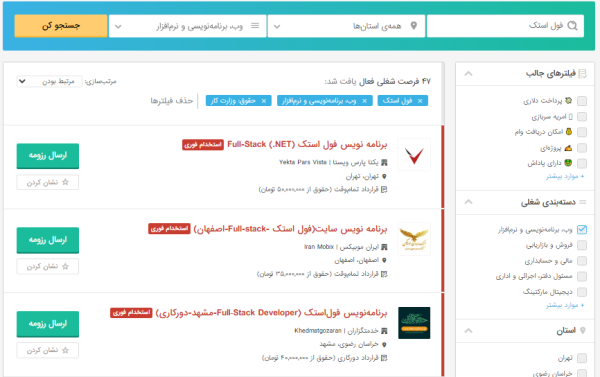Image resolution: width=600 pixels, height=377 pixels.
Task: Check the امکان دریافت وام checkbox
Action: pyautogui.click(x=582, y=132)
